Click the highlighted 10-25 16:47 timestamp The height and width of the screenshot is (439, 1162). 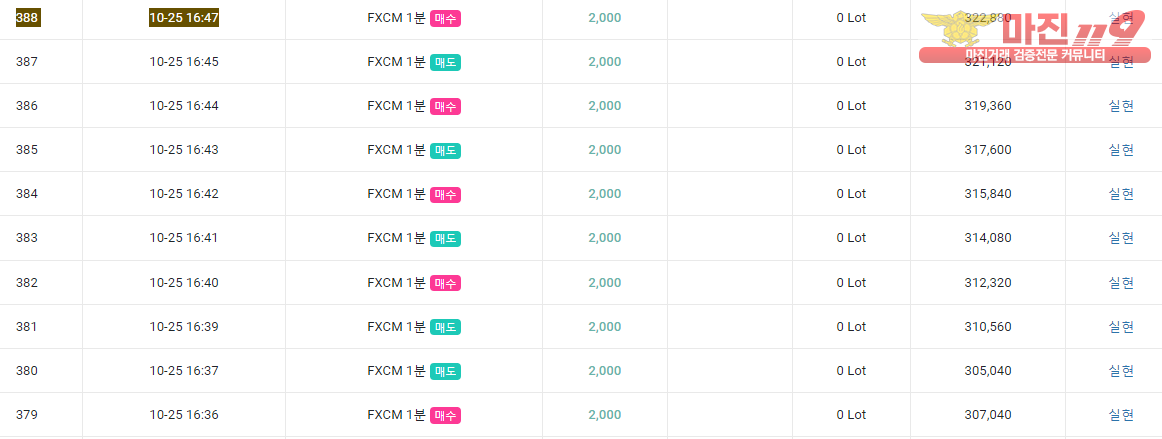pos(185,18)
